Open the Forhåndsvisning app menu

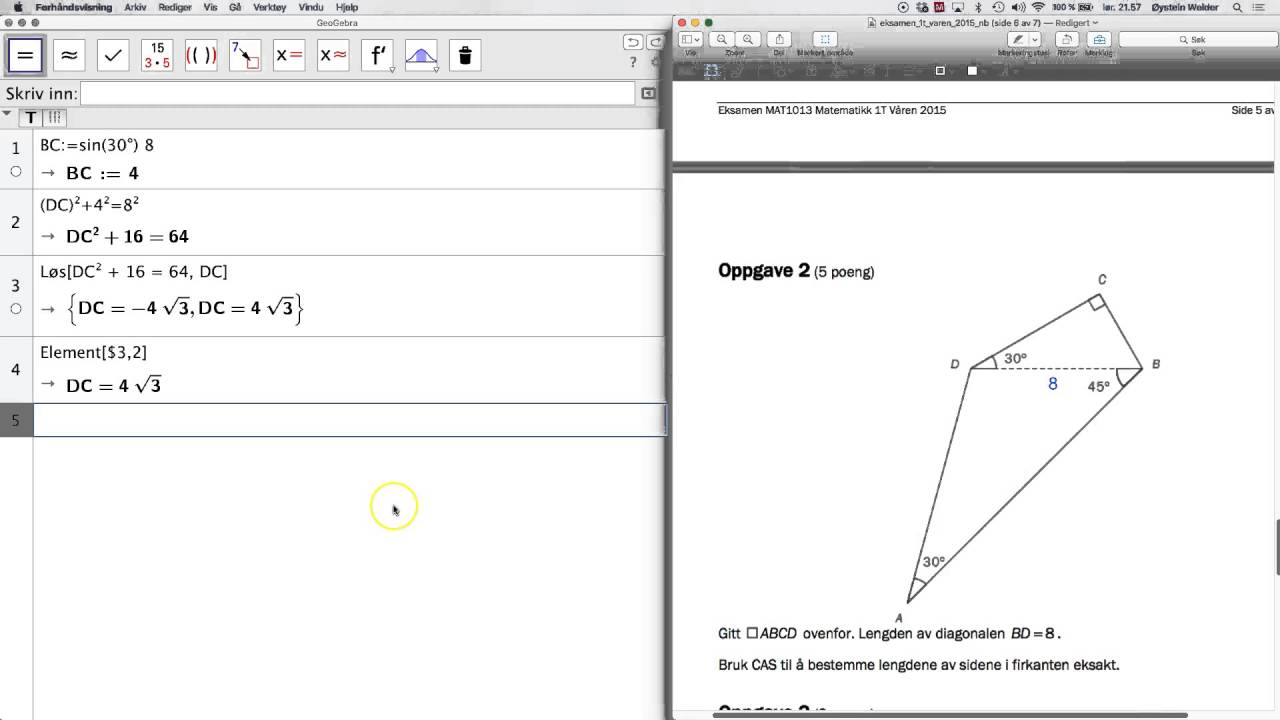click(x=74, y=7)
